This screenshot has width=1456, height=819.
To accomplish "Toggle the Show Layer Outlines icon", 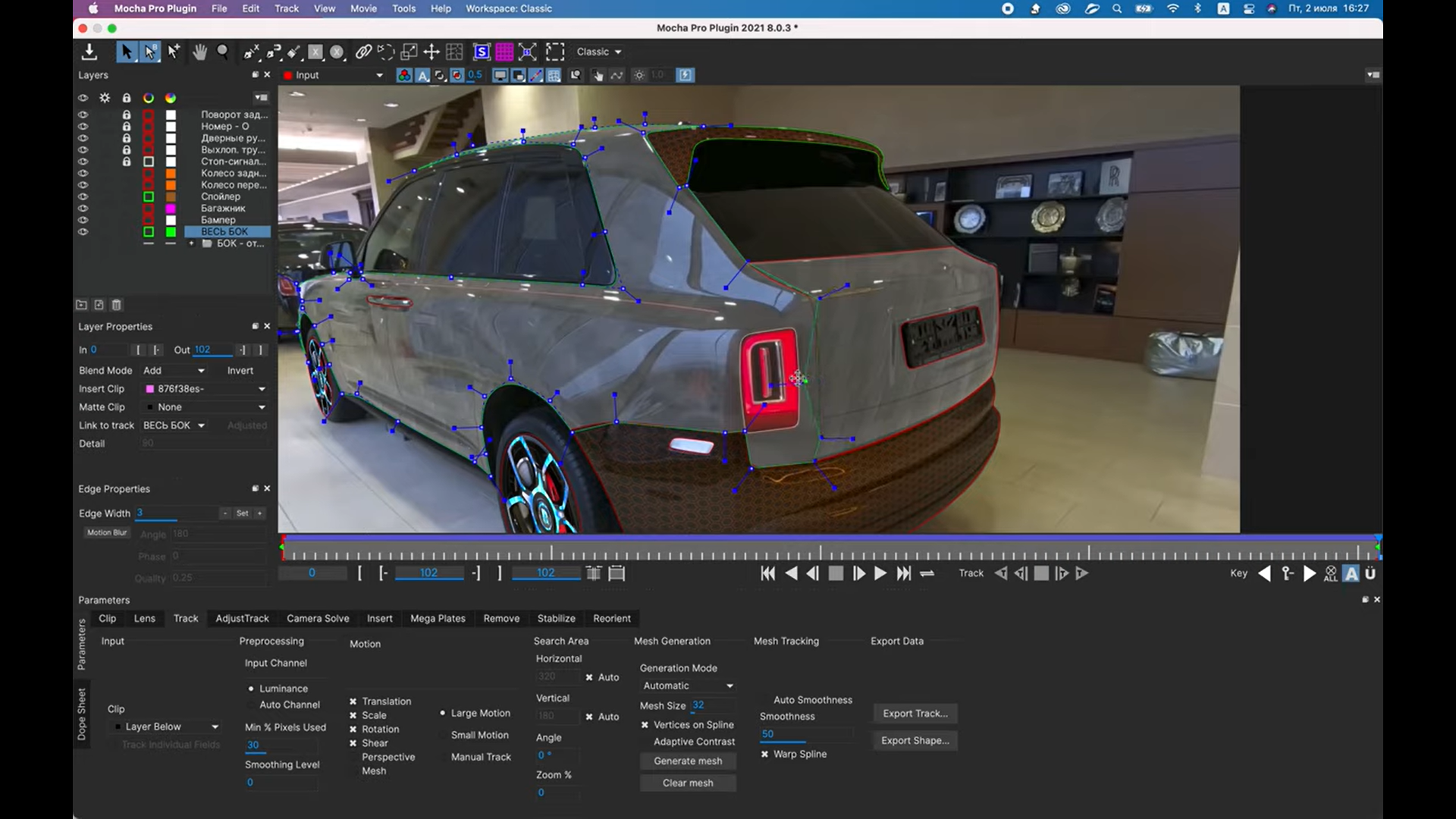I will click(519, 75).
